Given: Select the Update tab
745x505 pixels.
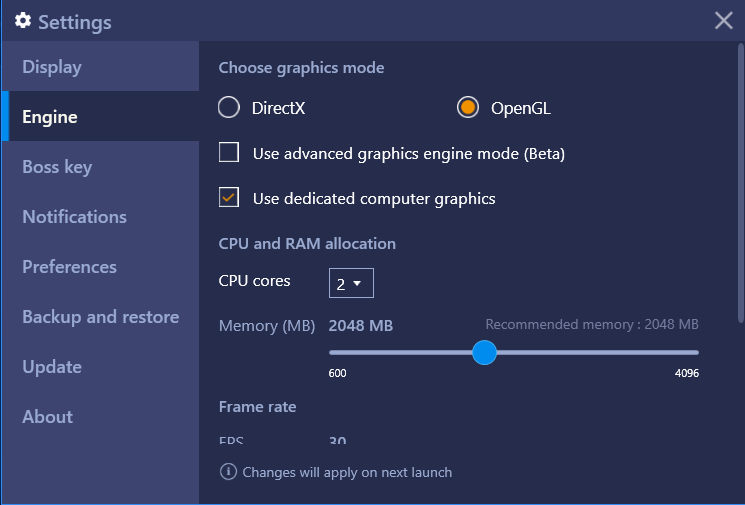Looking at the screenshot, I should [100, 366].
